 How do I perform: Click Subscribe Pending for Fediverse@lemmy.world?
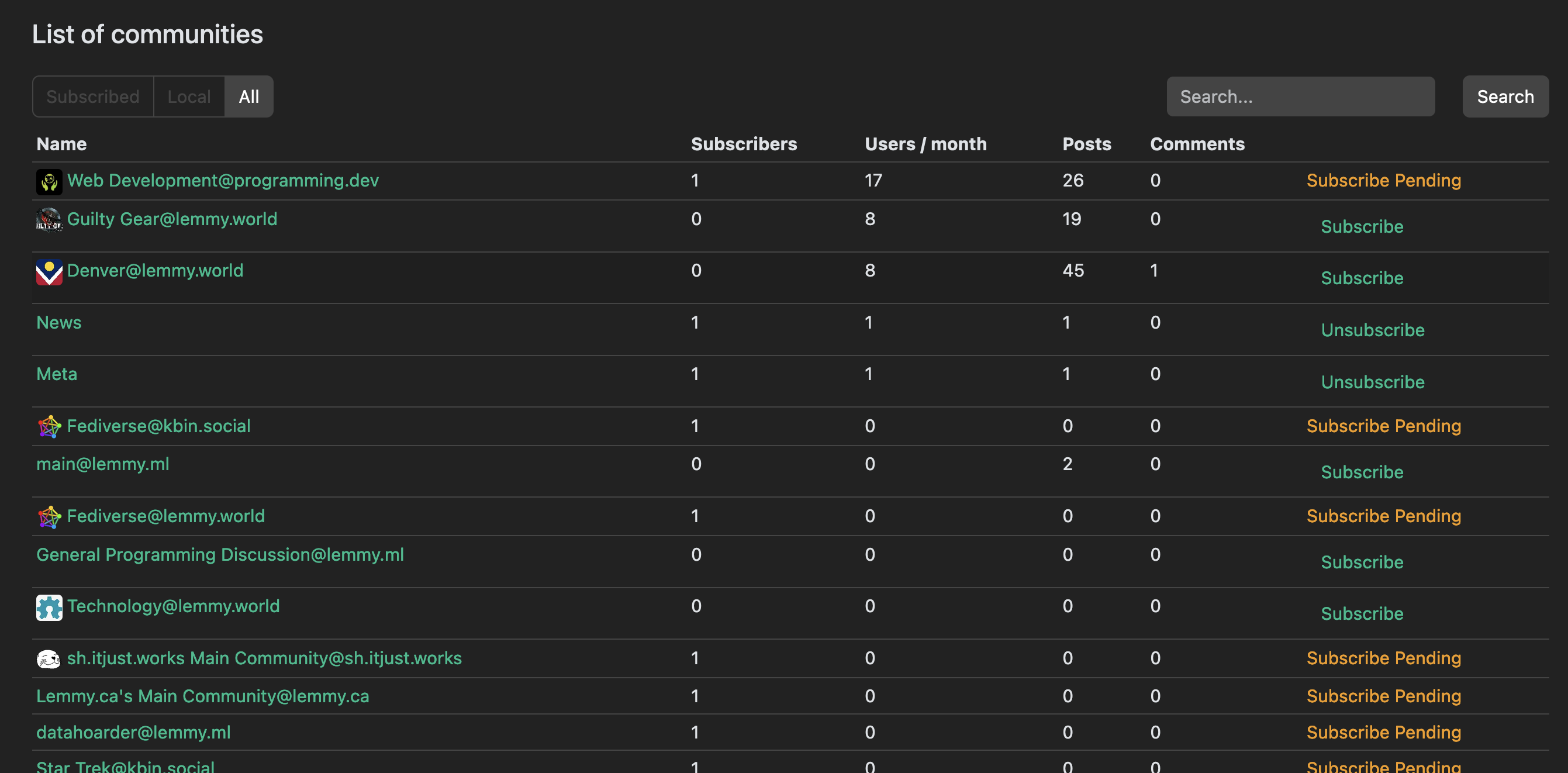[x=1384, y=516]
